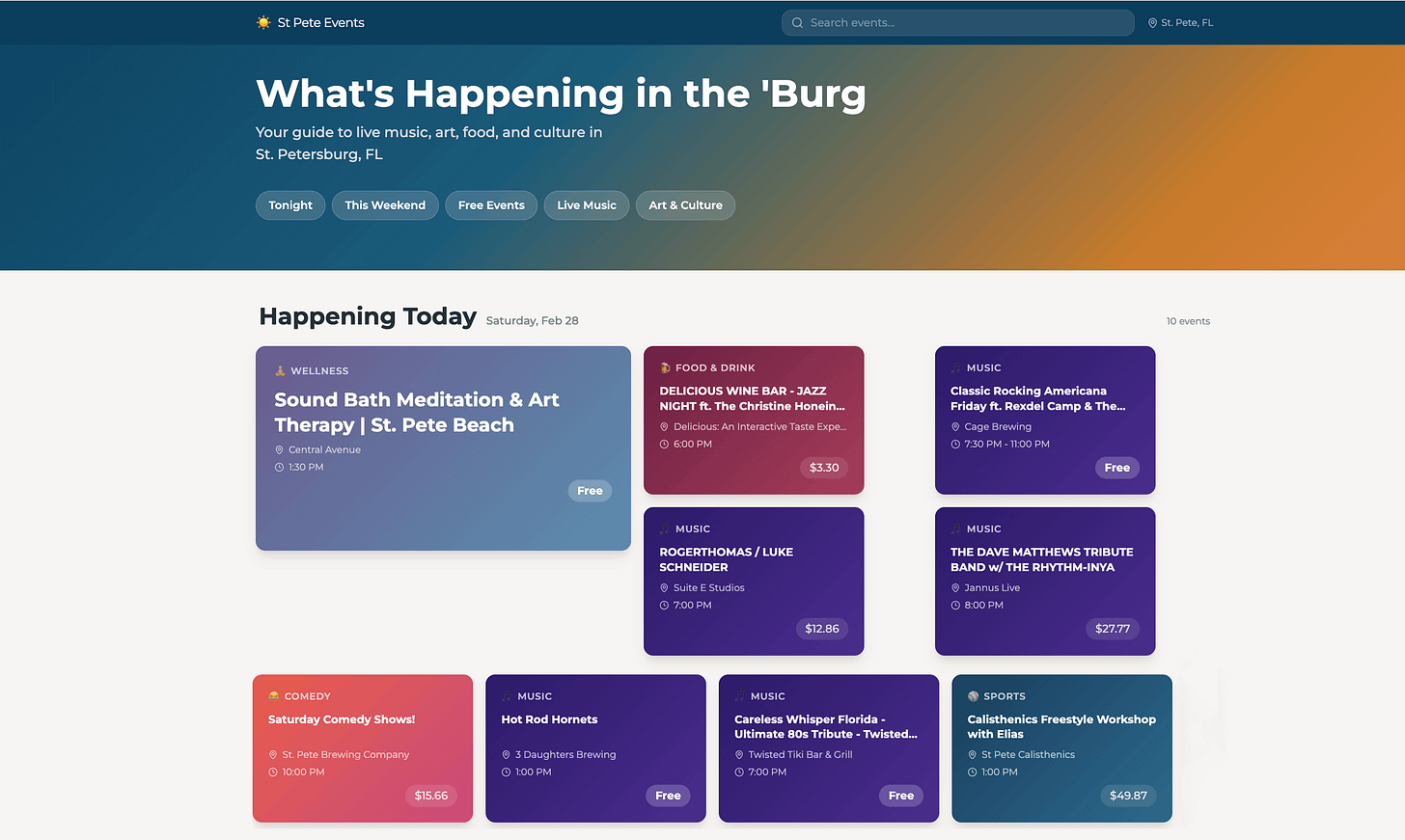The width and height of the screenshot is (1405, 840).
Task: Click the $3.30 price badge
Action: [824, 468]
